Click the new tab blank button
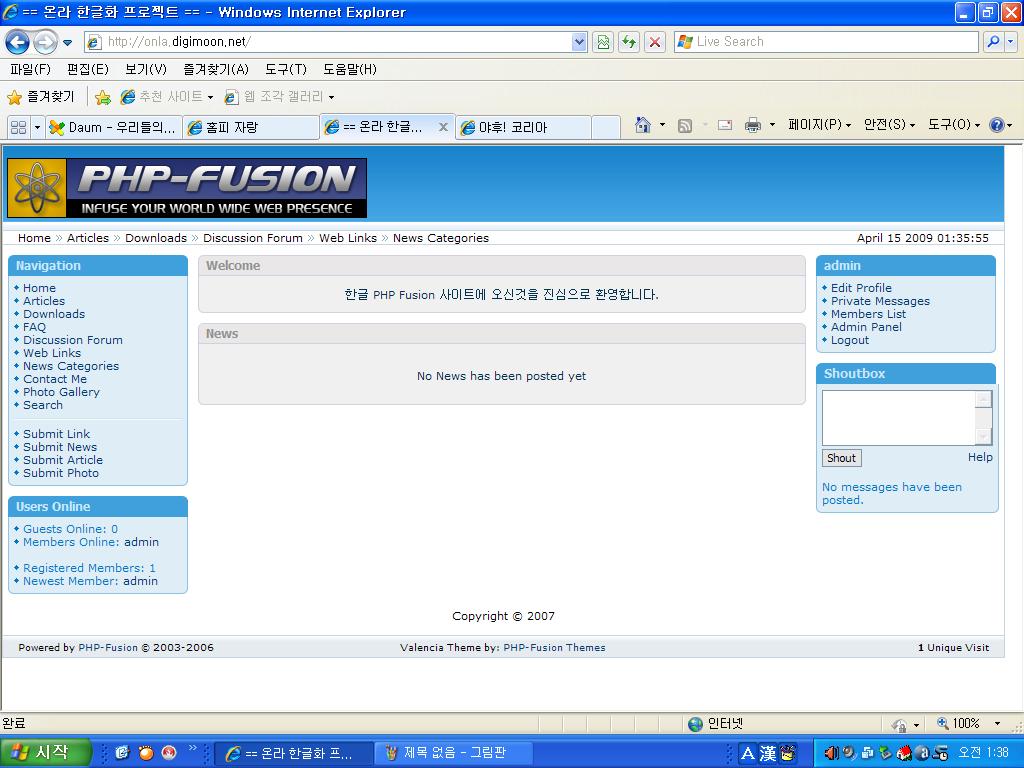 click(x=605, y=127)
